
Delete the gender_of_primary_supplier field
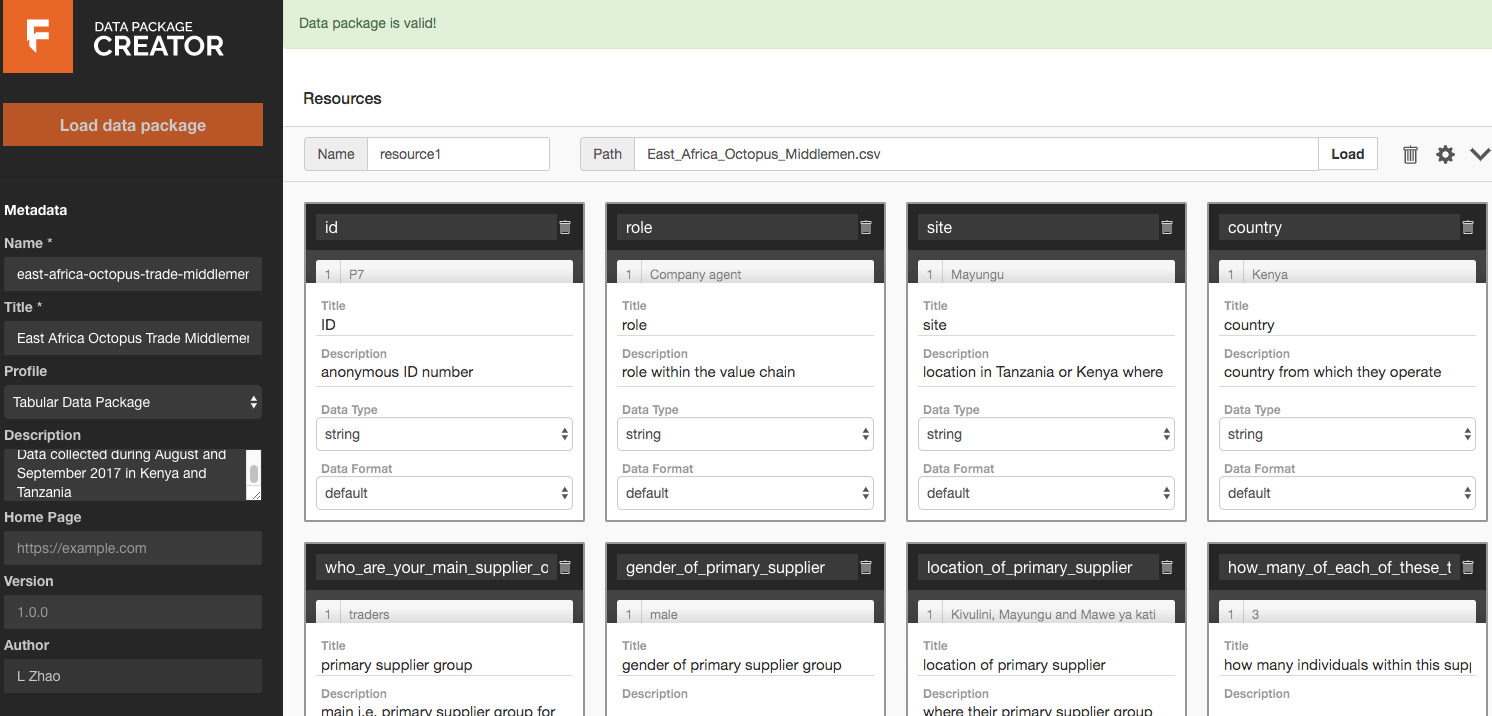coord(866,568)
